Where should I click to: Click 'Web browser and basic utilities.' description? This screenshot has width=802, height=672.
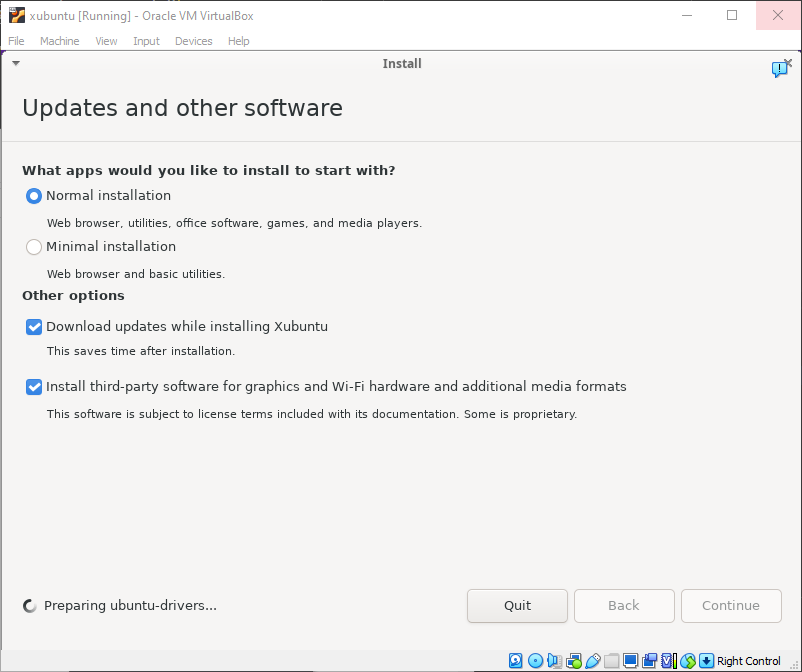[136, 274]
